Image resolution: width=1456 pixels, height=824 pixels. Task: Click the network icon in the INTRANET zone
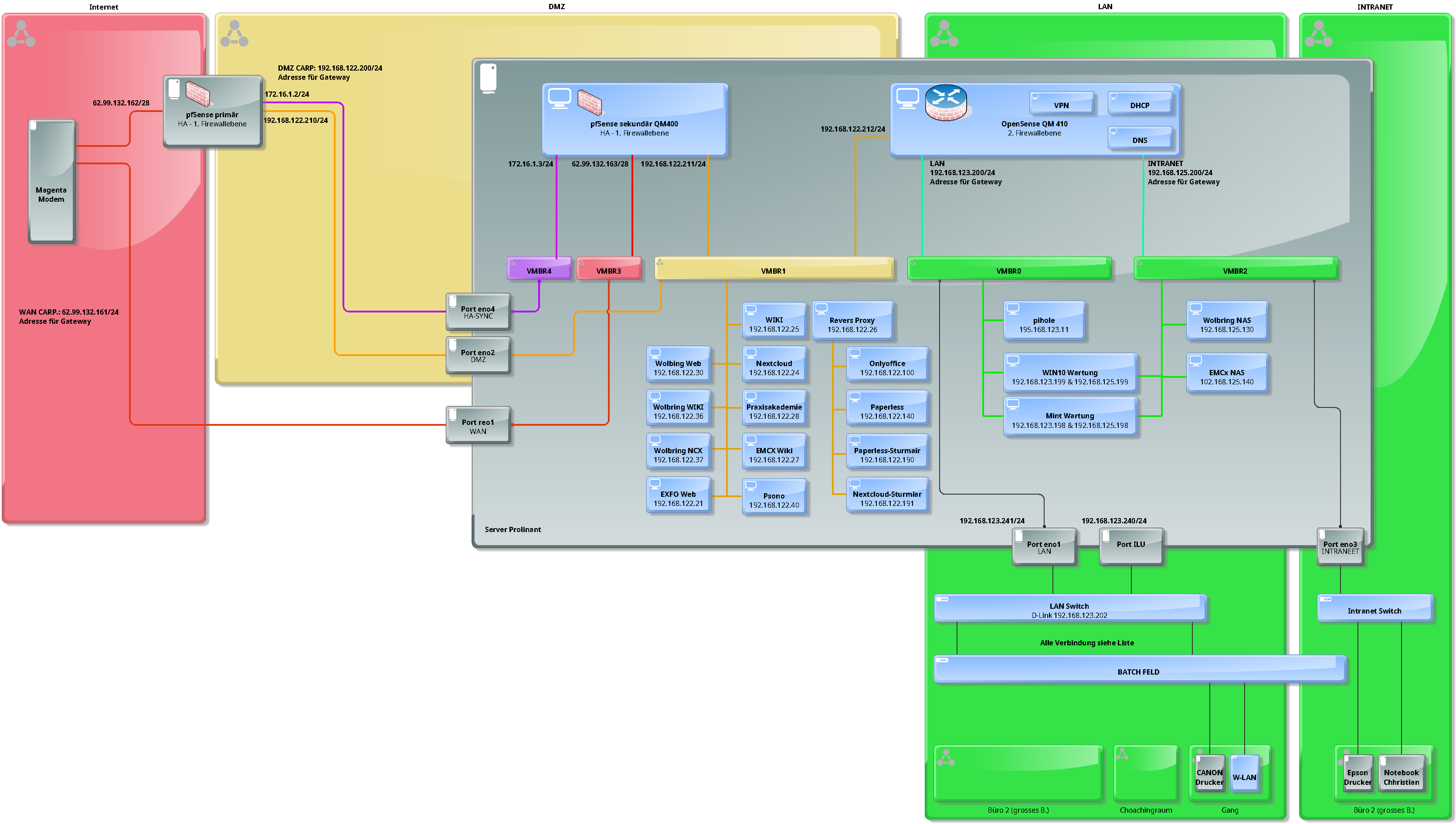click(x=1318, y=34)
